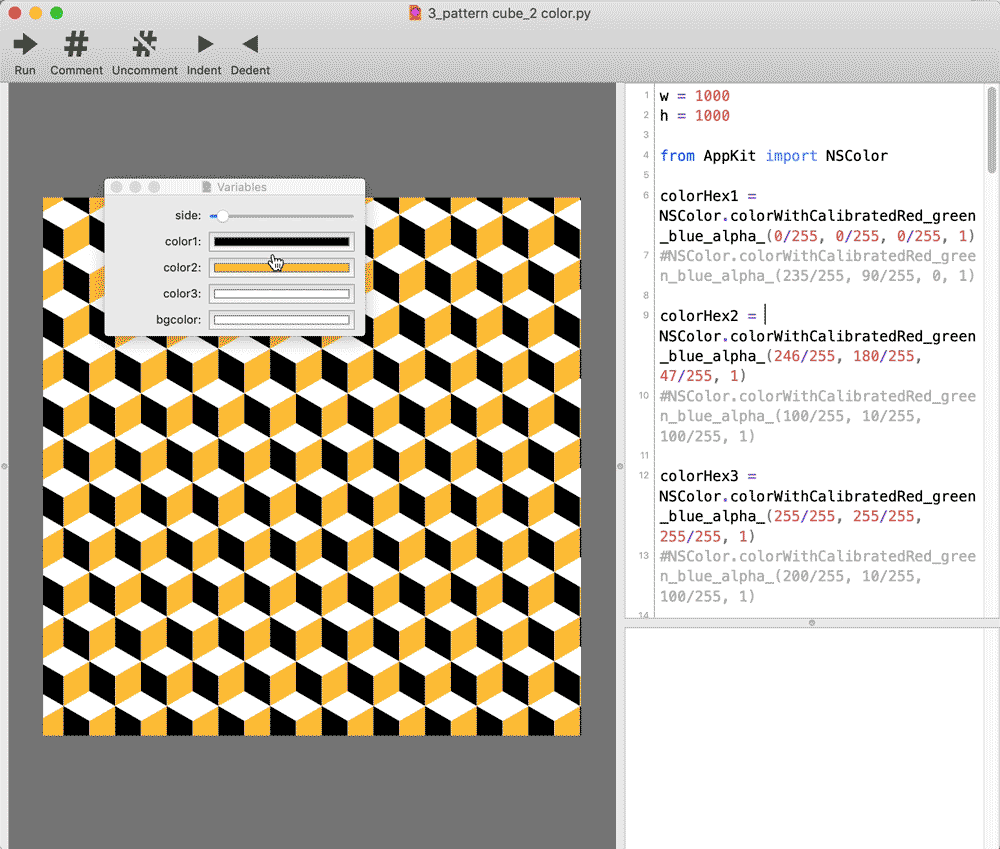
Task: Click the left edge splitter handle
Action: (4, 466)
